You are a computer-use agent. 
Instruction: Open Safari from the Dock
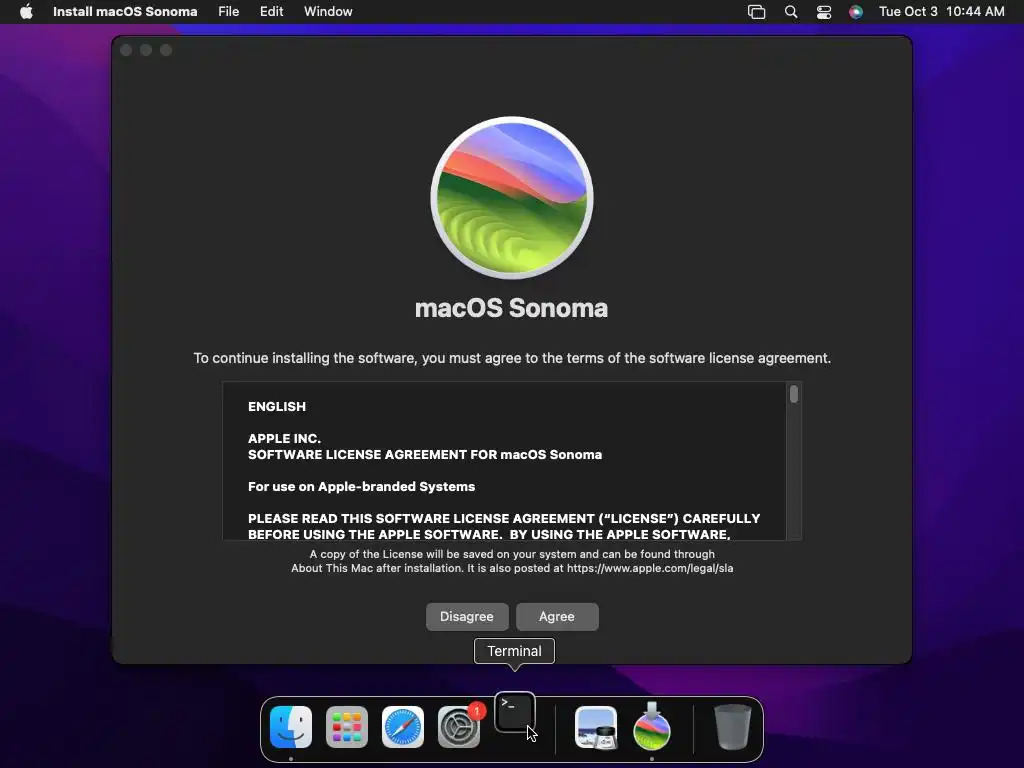[403, 727]
